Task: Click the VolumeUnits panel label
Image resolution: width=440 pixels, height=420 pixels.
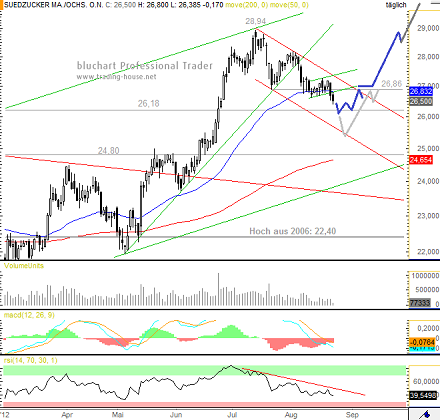Action: point(24,266)
